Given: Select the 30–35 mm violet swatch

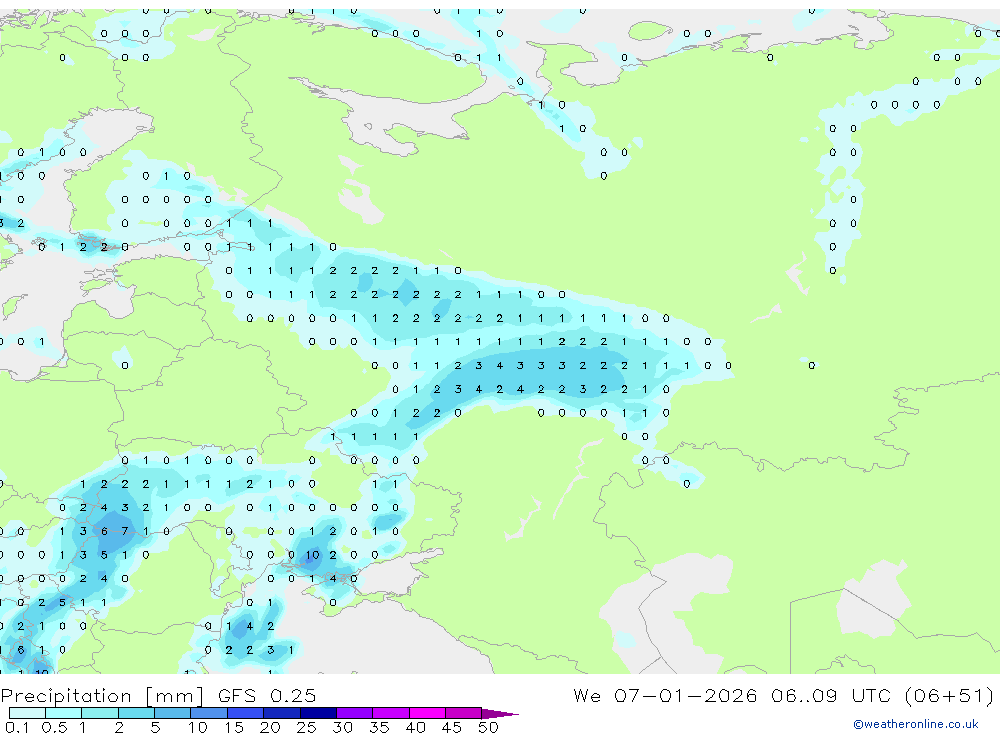Looking at the screenshot, I should click(x=355, y=713).
